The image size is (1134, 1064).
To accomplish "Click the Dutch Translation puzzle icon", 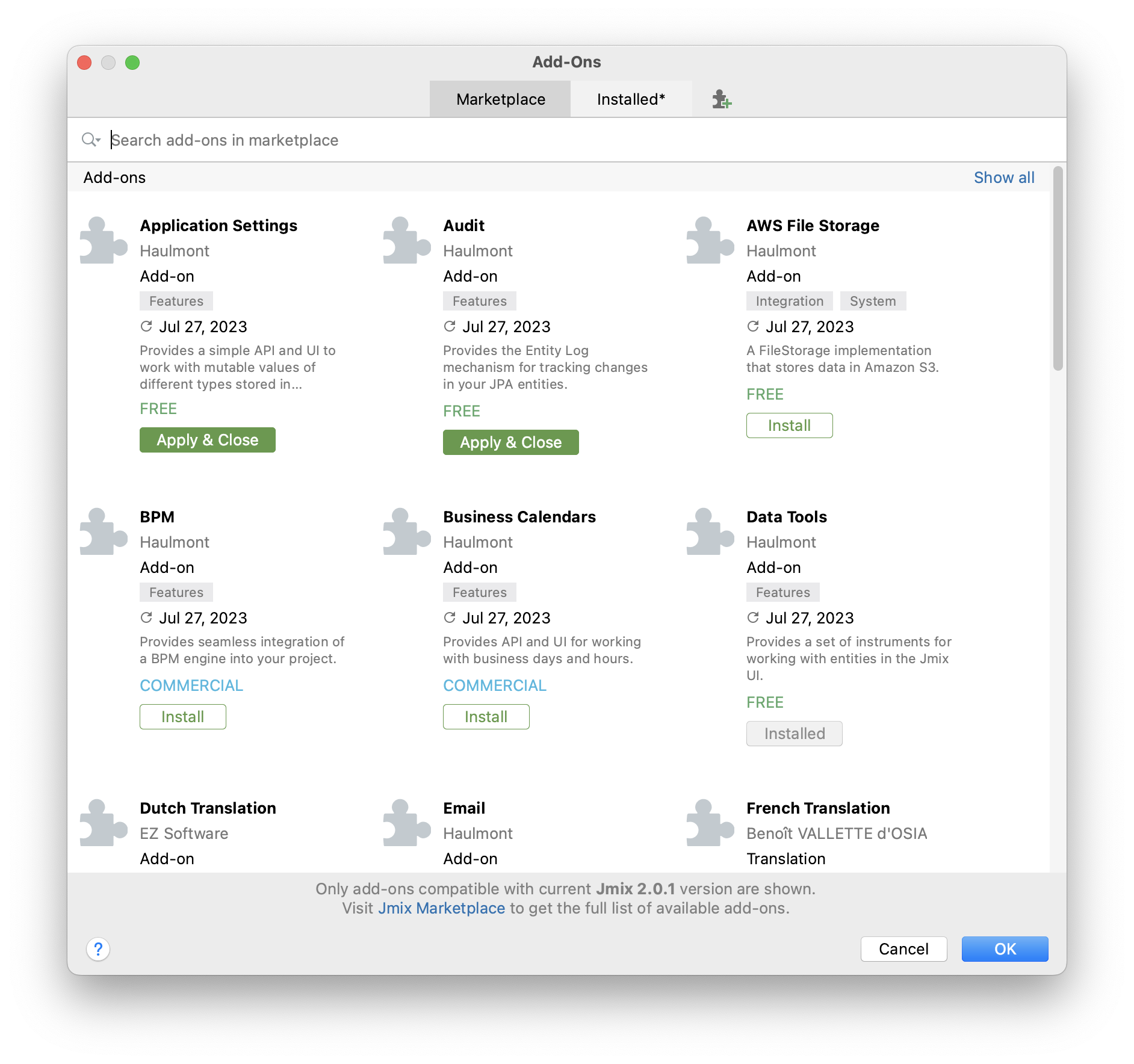I will [104, 823].
